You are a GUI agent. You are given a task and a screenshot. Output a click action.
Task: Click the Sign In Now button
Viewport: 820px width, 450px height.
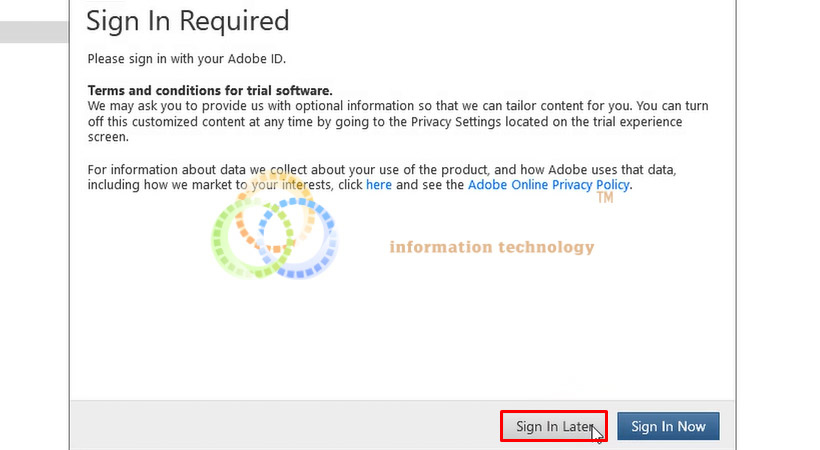pos(668,426)
